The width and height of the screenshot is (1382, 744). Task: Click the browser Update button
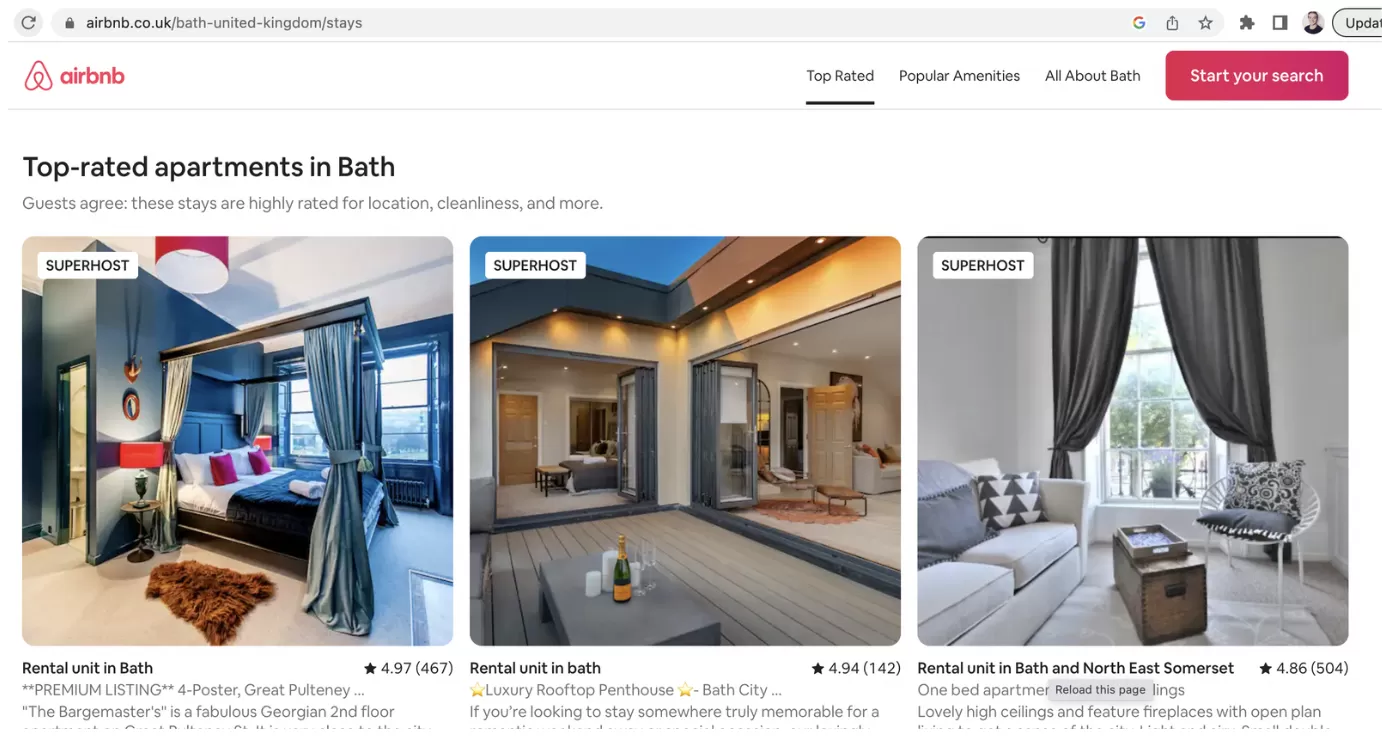[x=1358, y=22]
